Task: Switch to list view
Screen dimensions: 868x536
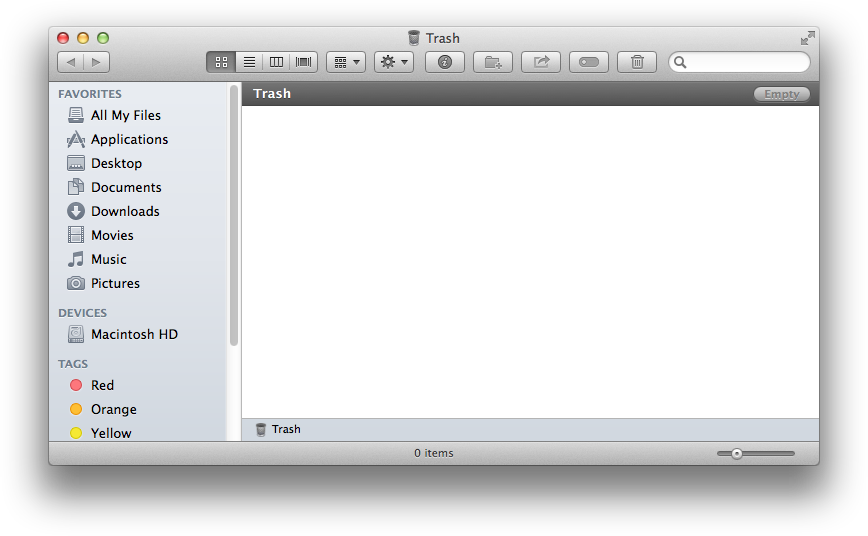Action: [x=249, y=62]
